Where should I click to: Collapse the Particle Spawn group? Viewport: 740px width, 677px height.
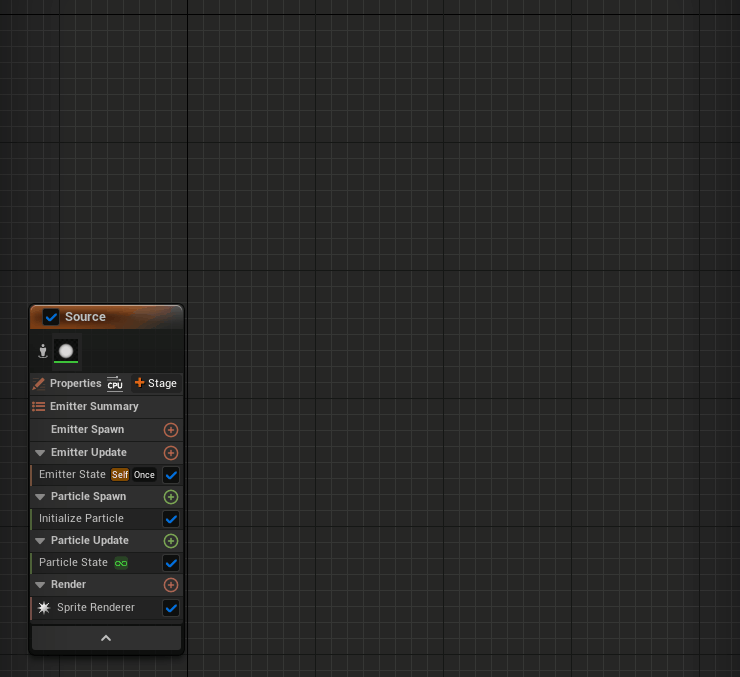click(40, 497)
